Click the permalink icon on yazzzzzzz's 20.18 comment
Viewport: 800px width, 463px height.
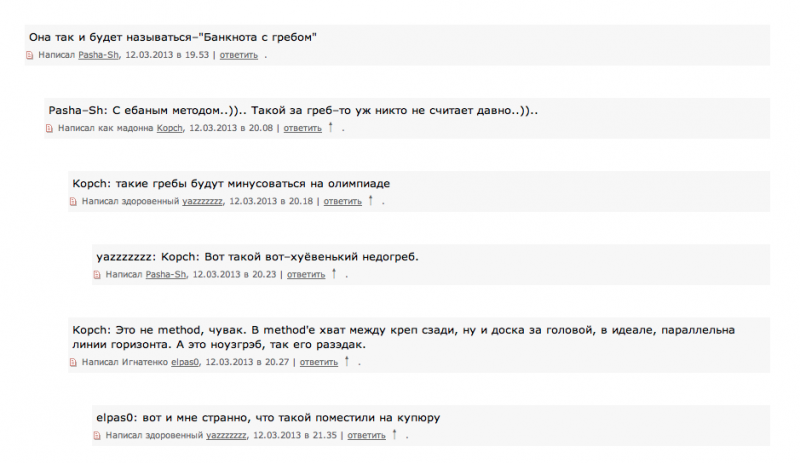(x=73, y=202)
